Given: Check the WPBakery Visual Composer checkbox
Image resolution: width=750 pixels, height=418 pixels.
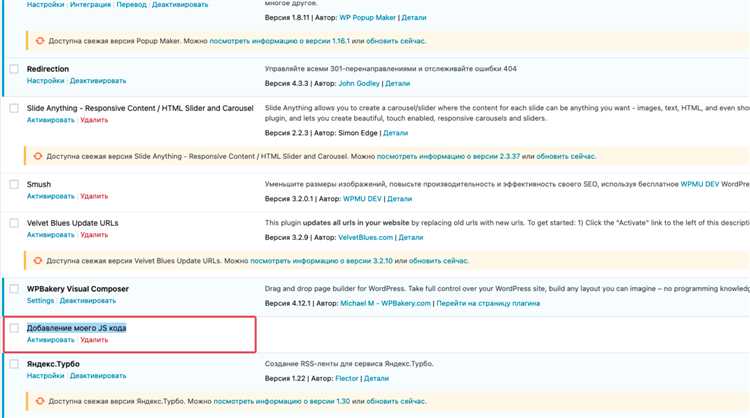Looking at the screenshot, I should [x=14, y=288].
